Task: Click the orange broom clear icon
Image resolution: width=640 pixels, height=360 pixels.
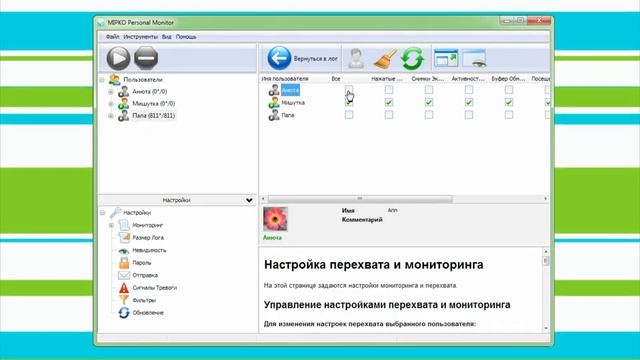Action: click(x=385, y=59)
